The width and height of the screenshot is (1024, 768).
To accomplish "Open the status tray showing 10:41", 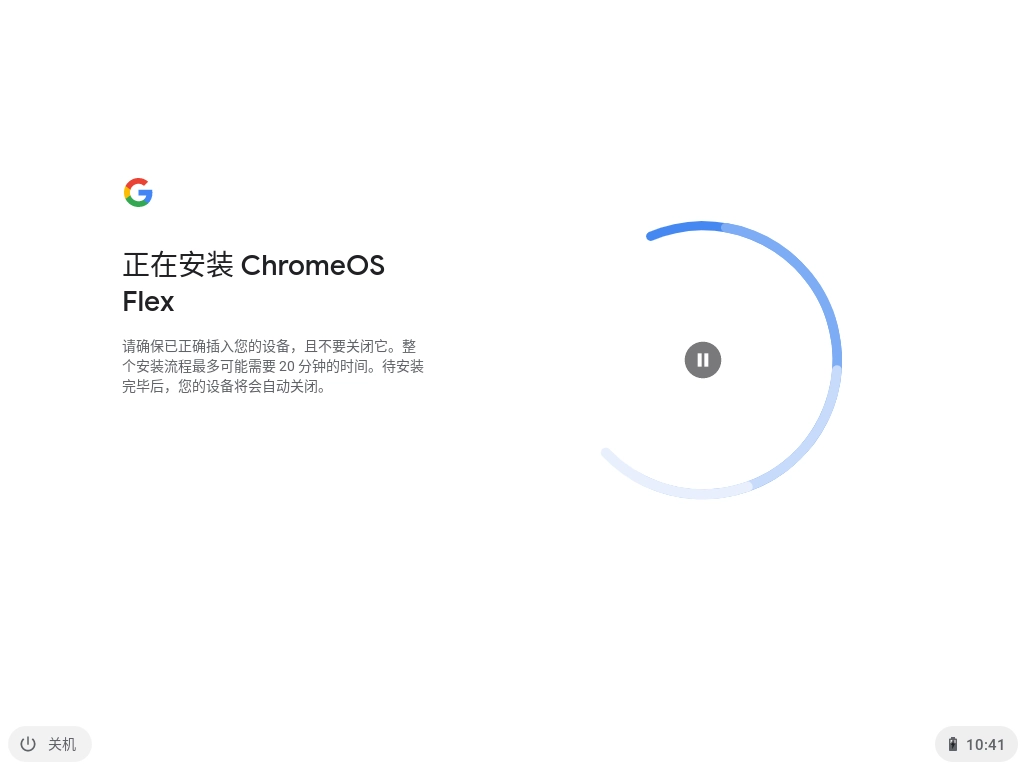I will (x=976, y=744).
